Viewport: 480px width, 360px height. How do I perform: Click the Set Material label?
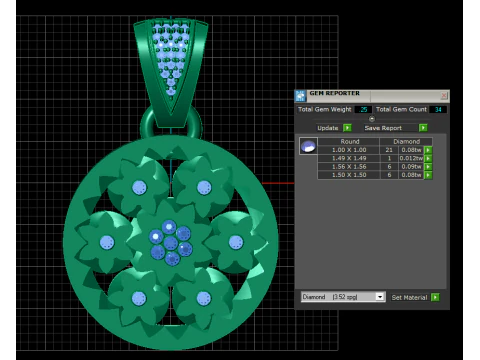[x=409, y=297]
